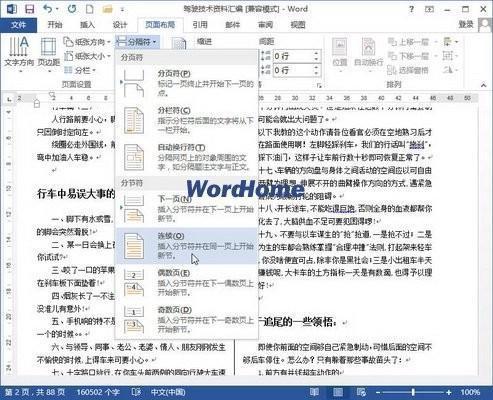Click the Sign in (登录) link
Screen dimensions: 493x400
466,24
